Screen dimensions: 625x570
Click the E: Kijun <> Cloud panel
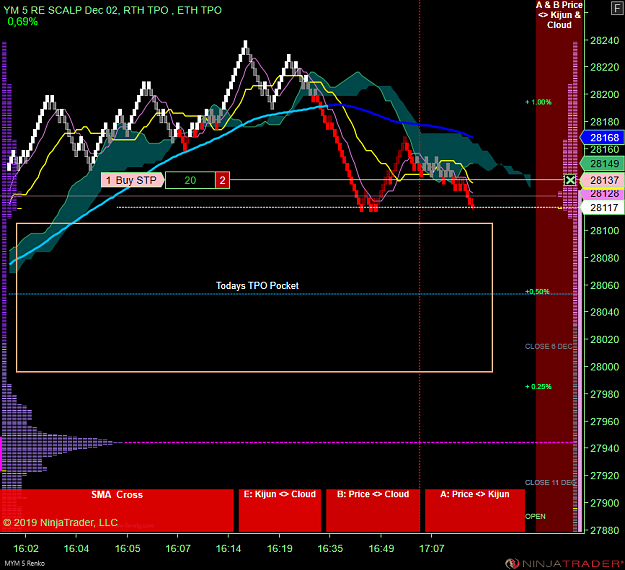(x=280, y=511)
